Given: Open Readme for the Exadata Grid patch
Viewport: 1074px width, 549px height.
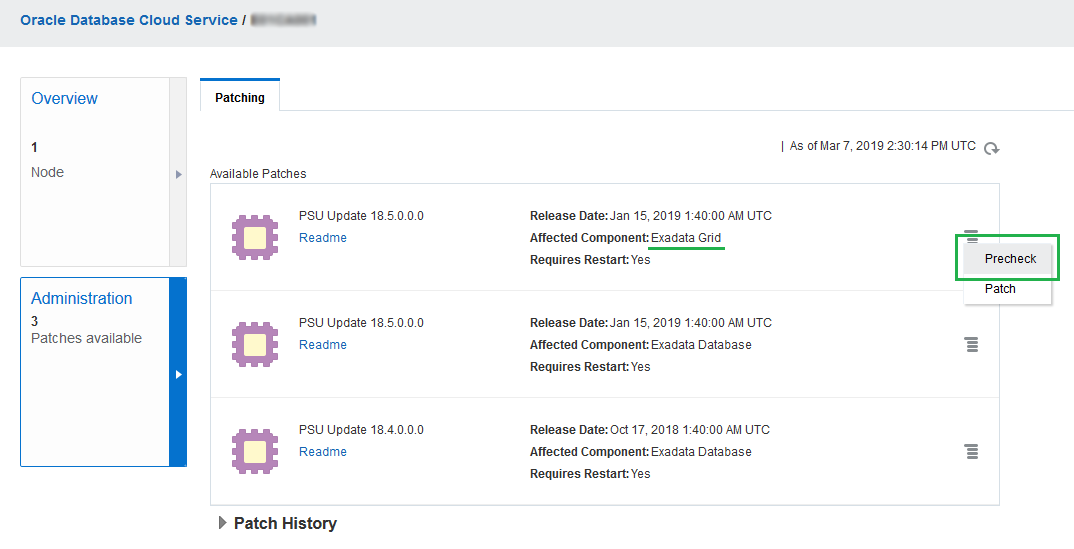Looking at the screenshot, I should pos(323,238).
